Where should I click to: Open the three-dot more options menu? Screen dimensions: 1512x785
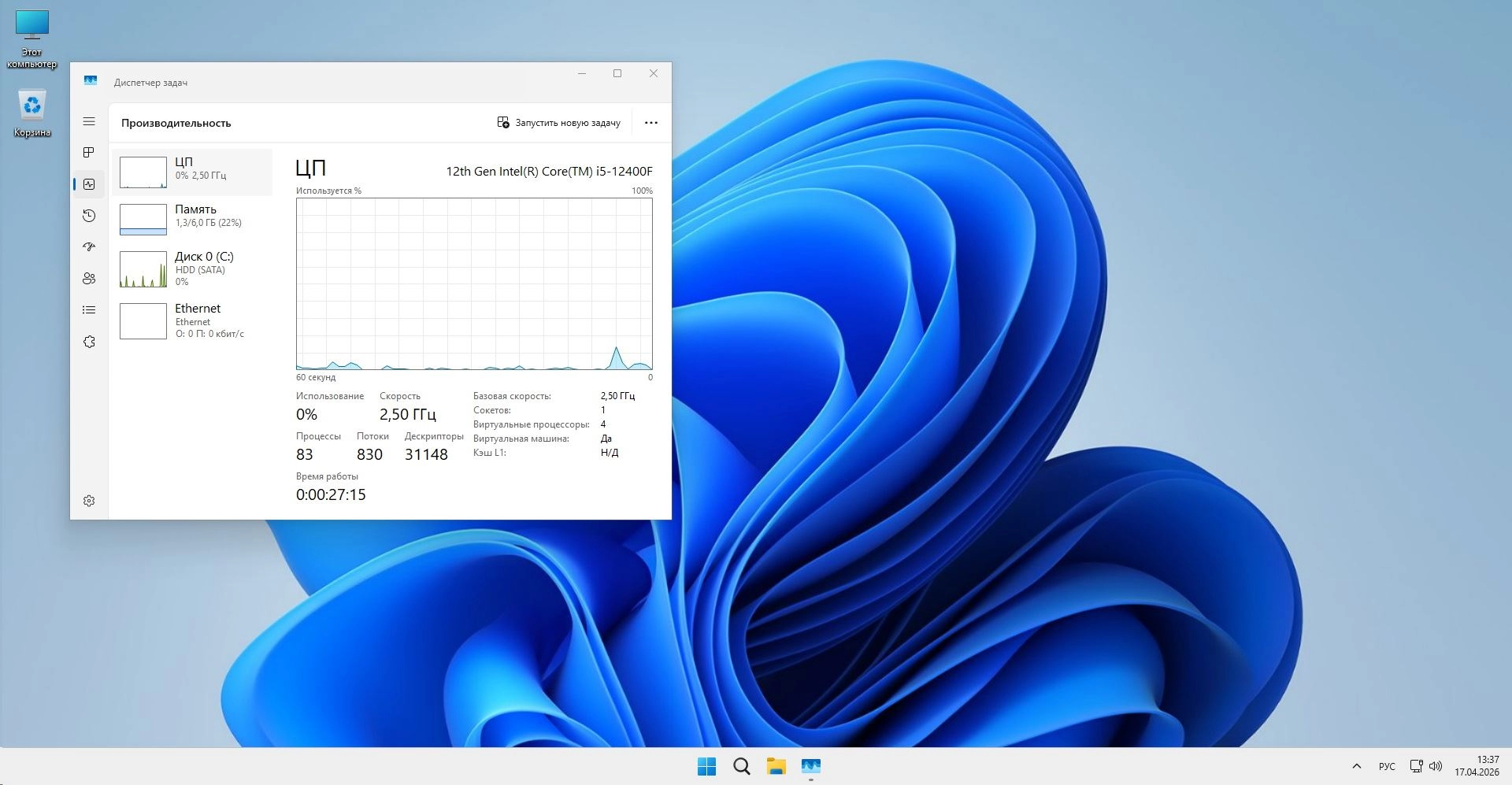(651, 123)
